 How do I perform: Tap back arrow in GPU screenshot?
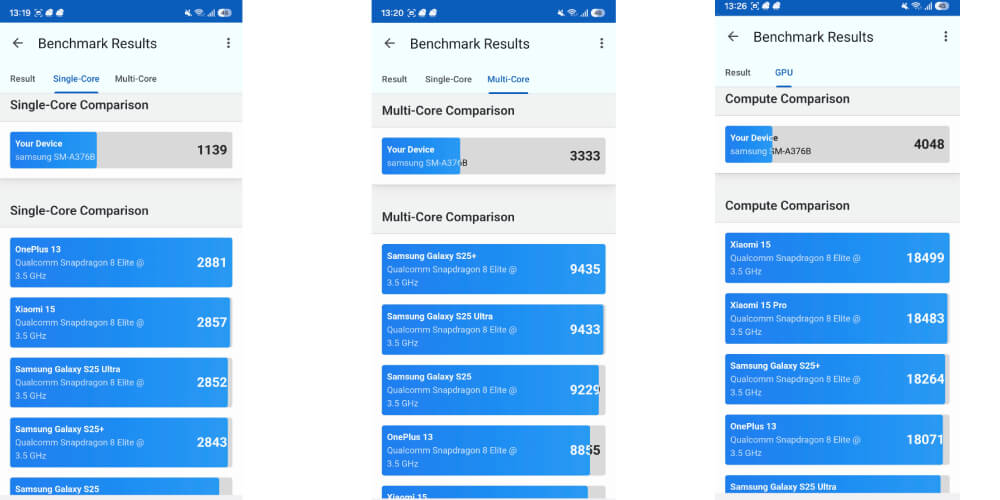click(733, 37)
